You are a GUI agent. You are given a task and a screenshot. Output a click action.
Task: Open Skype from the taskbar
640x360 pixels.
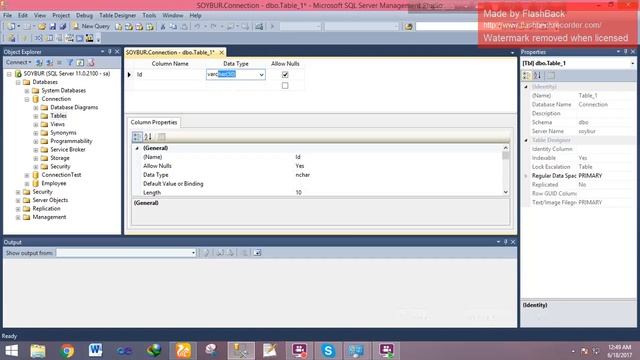pyautogui.click(x=328, y=351)
